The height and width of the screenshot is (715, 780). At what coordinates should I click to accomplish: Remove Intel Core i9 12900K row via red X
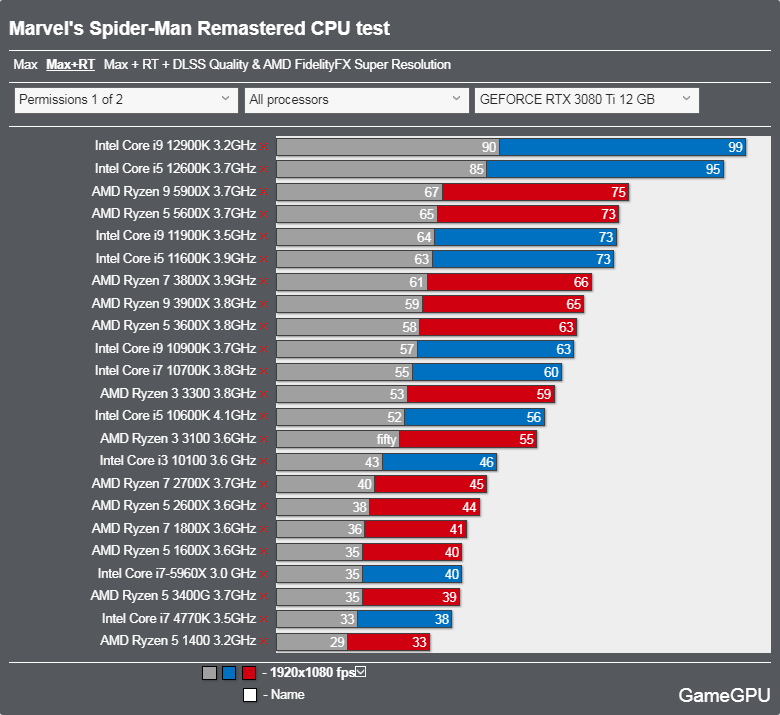264,147
